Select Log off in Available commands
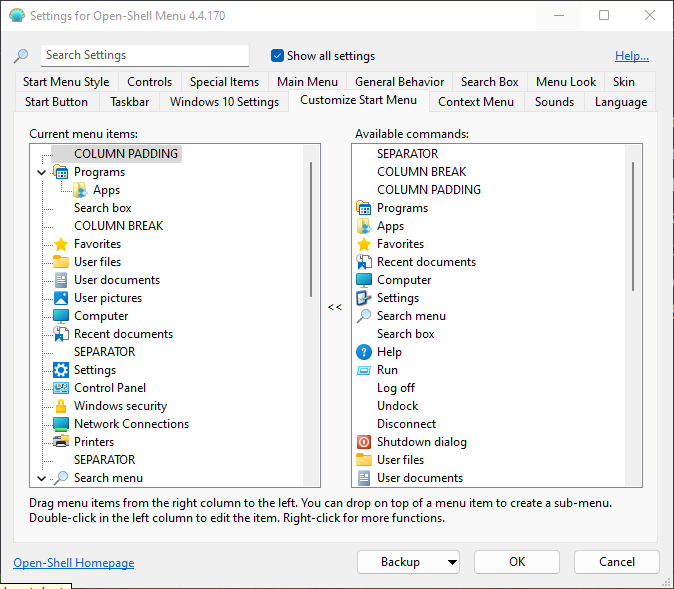The height and width of the screenshot is (589, 674). [395, 388]
